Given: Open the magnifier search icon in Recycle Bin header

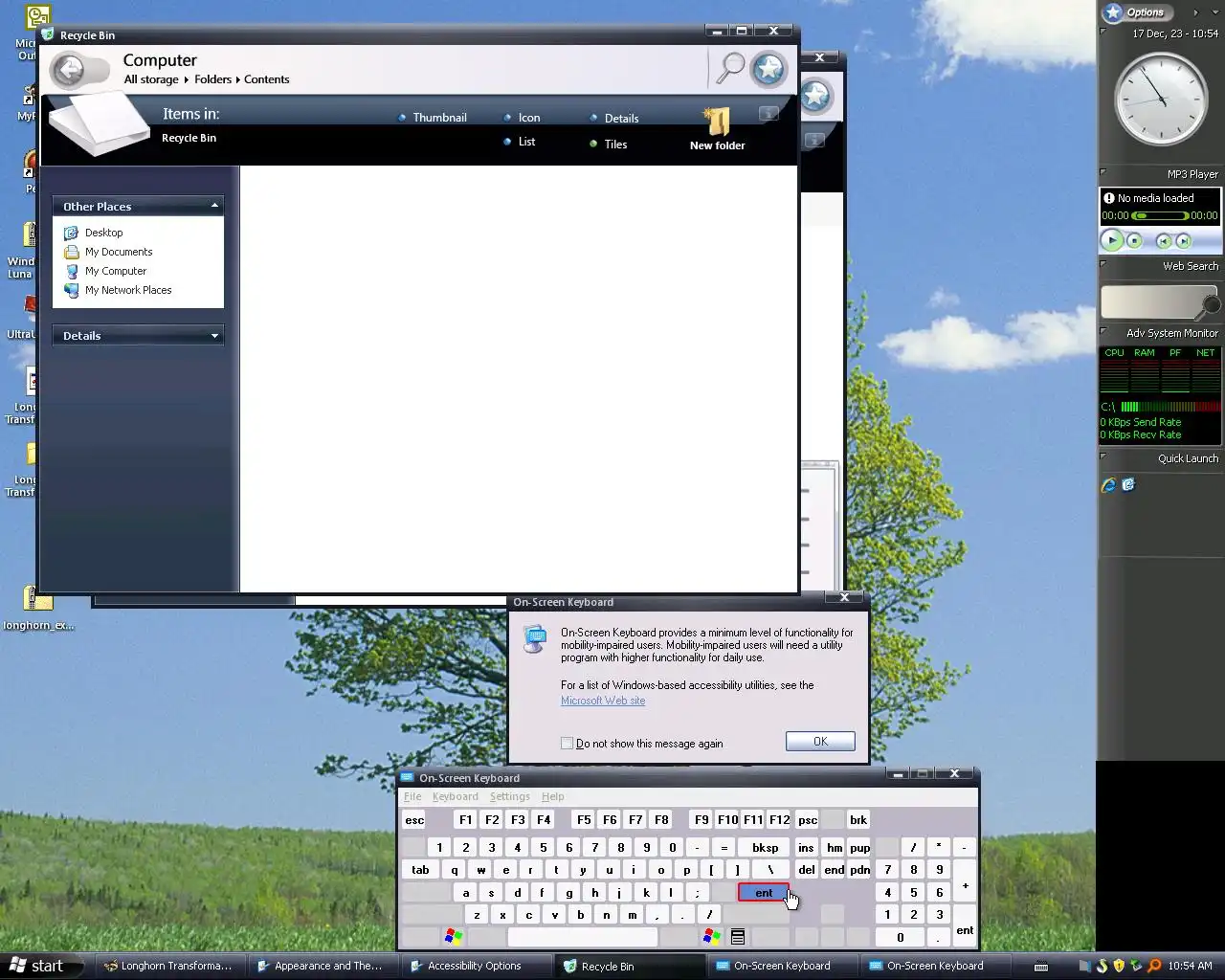Looking at the screenshot, I should tap(731, 68).
